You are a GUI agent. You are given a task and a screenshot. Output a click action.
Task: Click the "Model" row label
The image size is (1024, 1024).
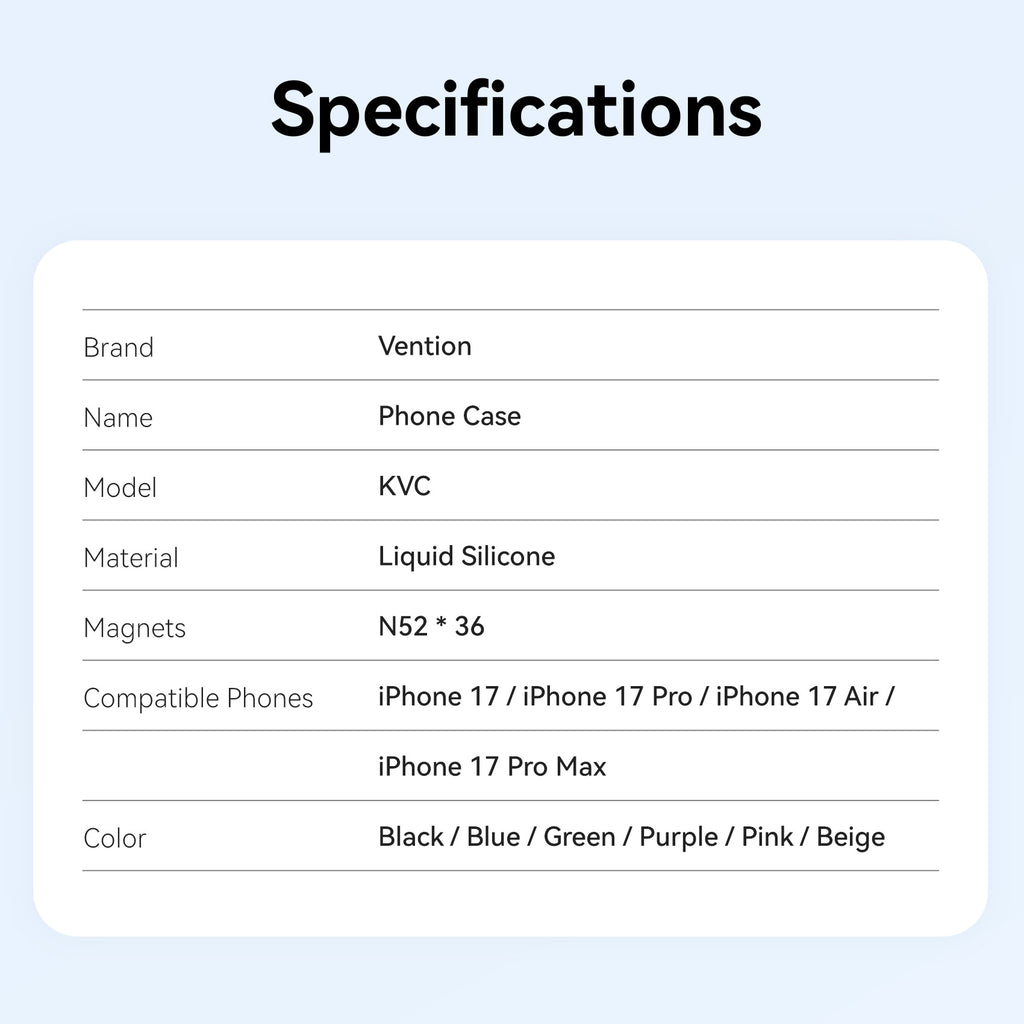pyautogui.click(x=120, y=488)
